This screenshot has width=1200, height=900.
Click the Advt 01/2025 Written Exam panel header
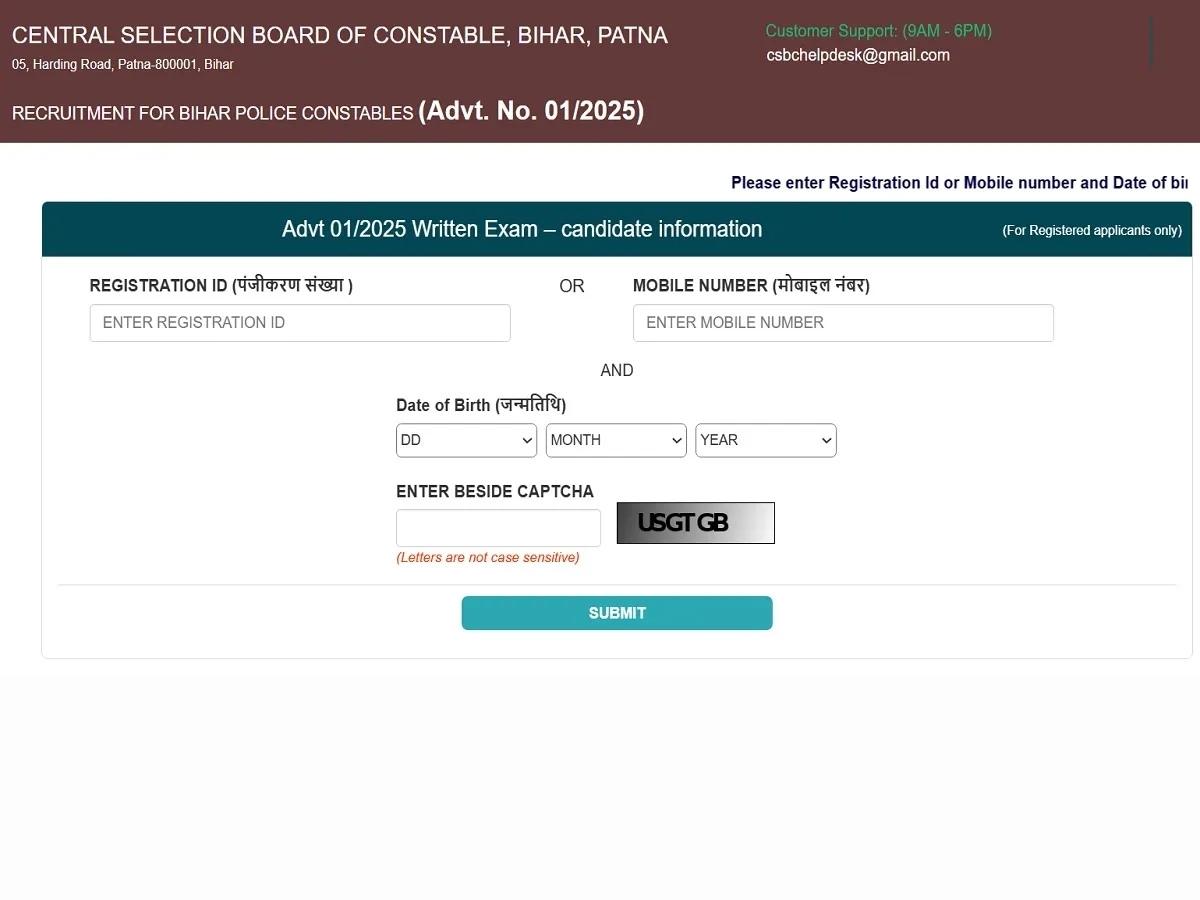[522, 229]
